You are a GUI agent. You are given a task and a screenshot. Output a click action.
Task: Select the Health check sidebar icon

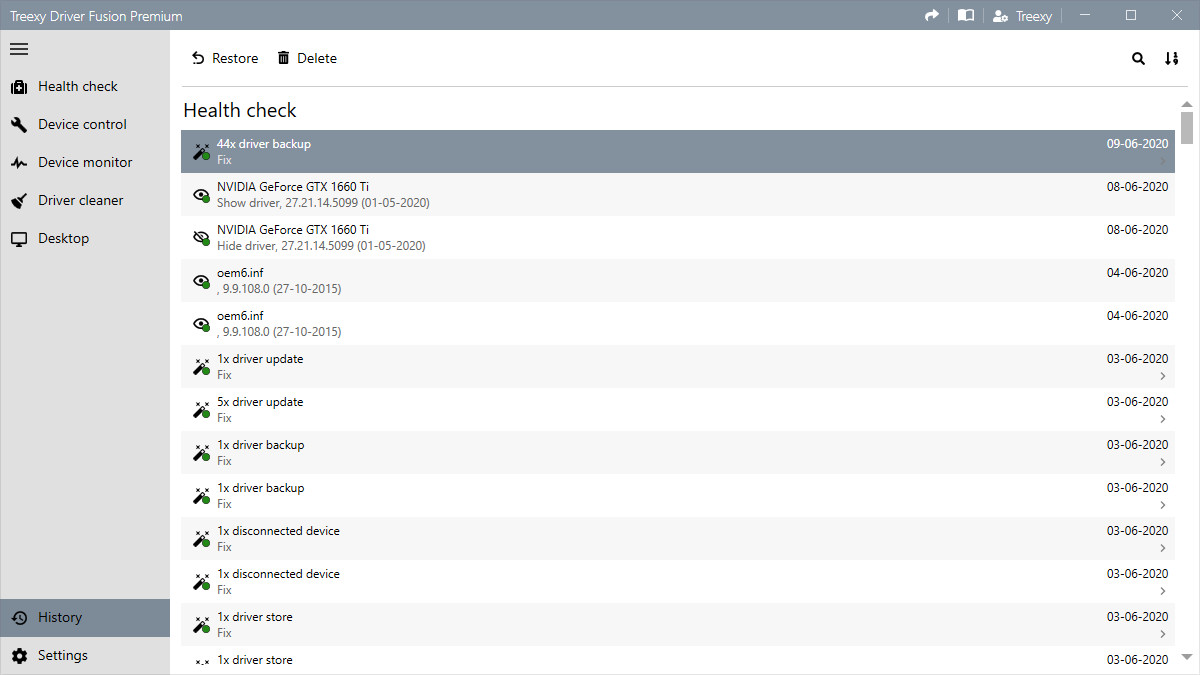coord(19,86)
